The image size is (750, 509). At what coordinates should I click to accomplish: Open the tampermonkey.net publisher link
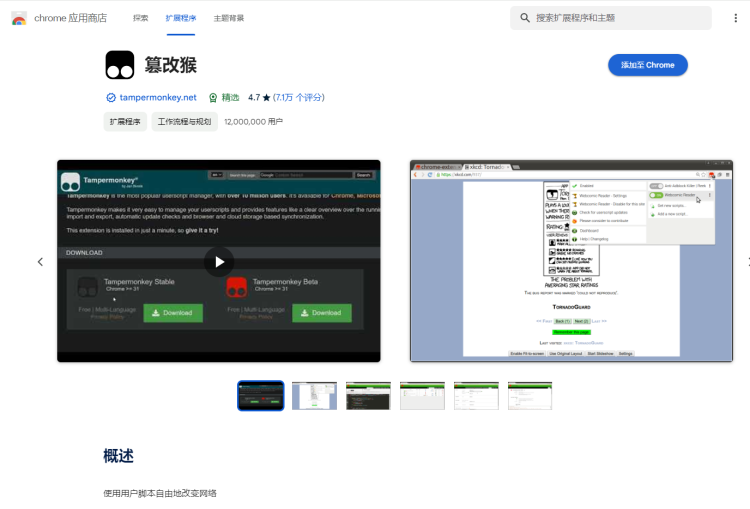coord(158,98)
